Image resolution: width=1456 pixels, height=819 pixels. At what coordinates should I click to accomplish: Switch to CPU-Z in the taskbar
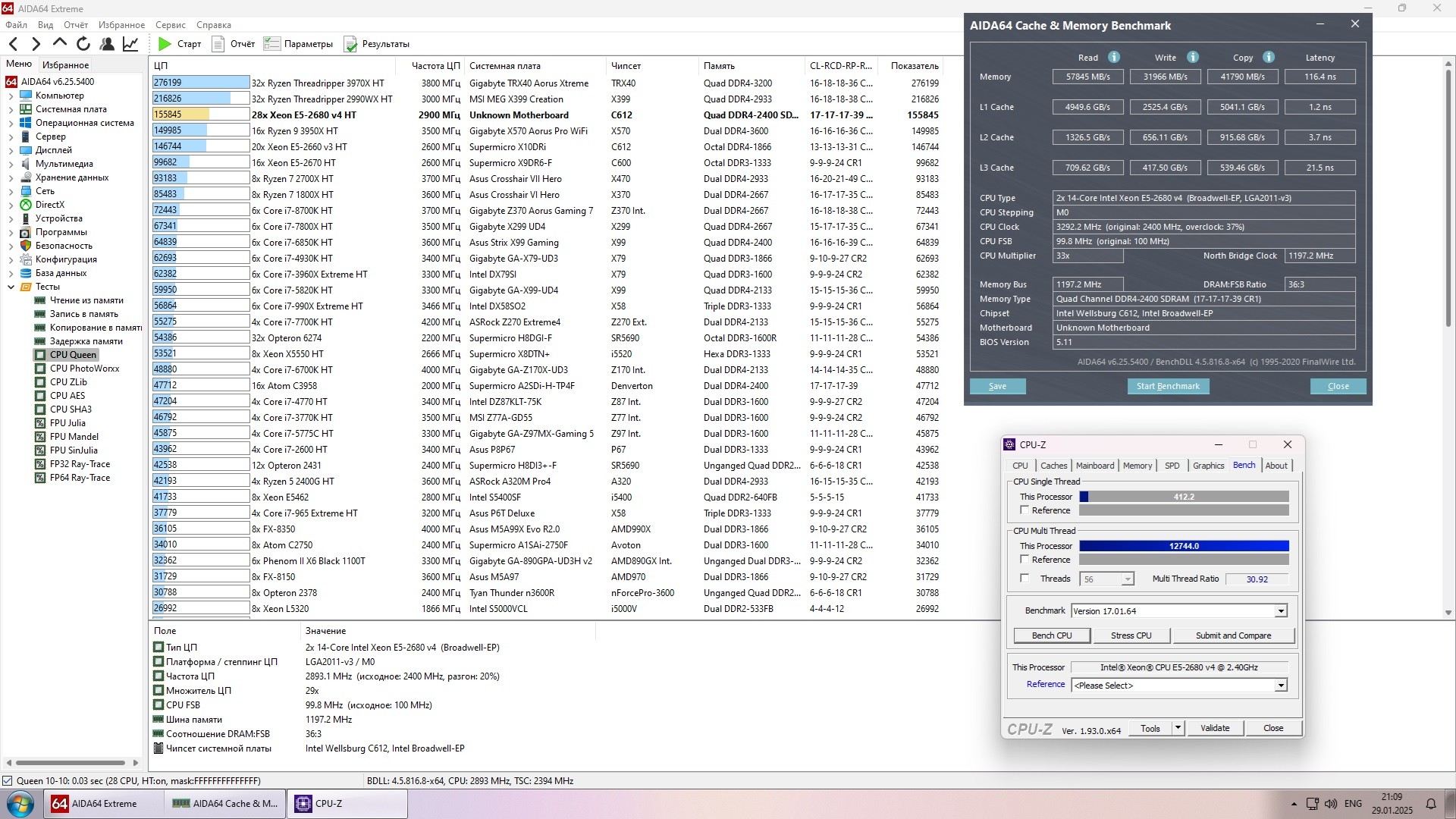click(347, 804)
